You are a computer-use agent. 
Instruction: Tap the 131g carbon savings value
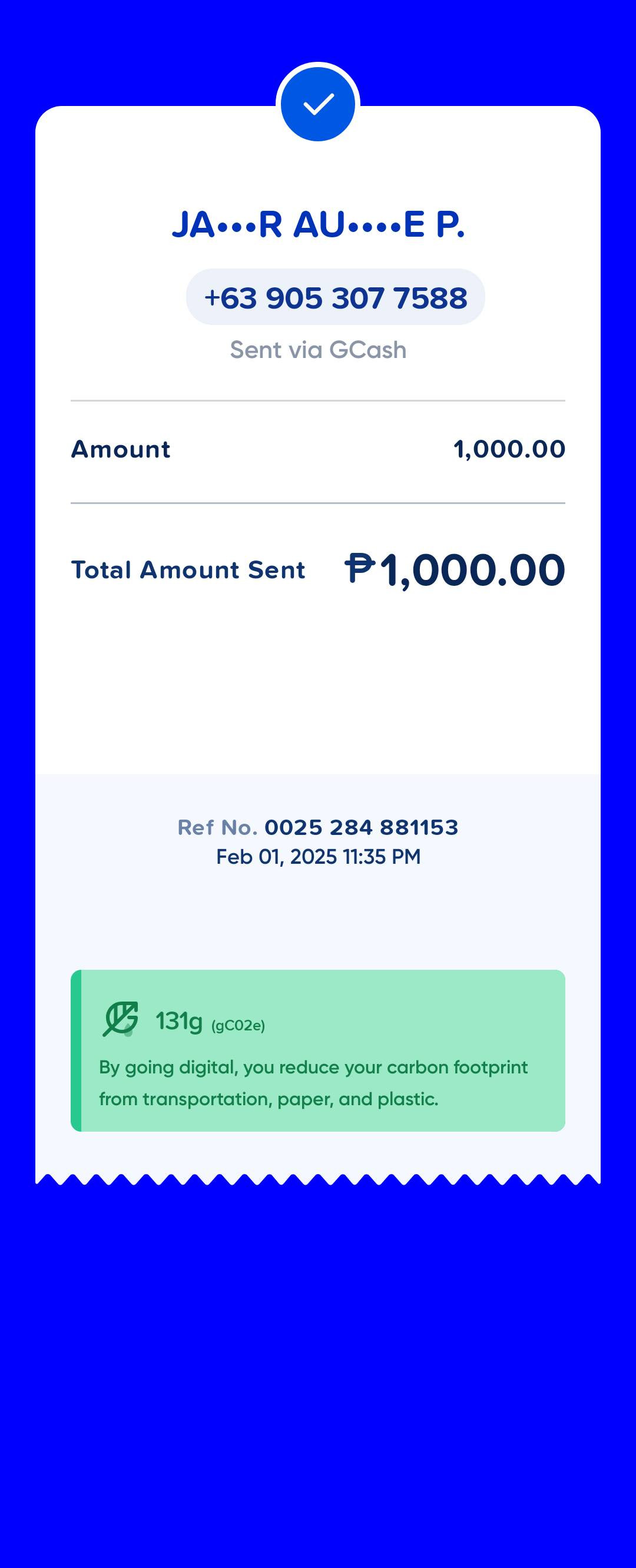click(x=178, y=1021)
